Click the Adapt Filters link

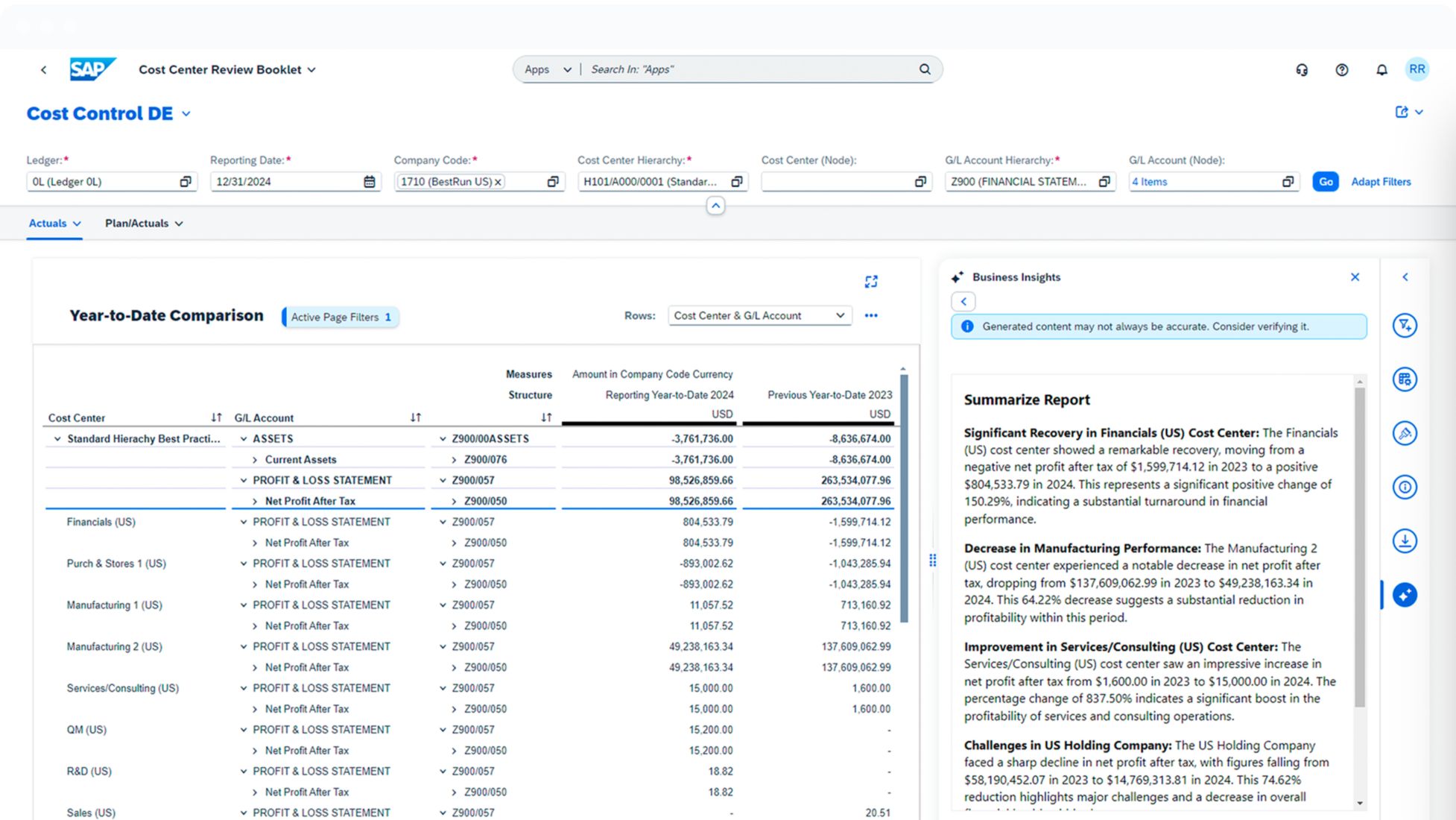(x=1381, y=182)
